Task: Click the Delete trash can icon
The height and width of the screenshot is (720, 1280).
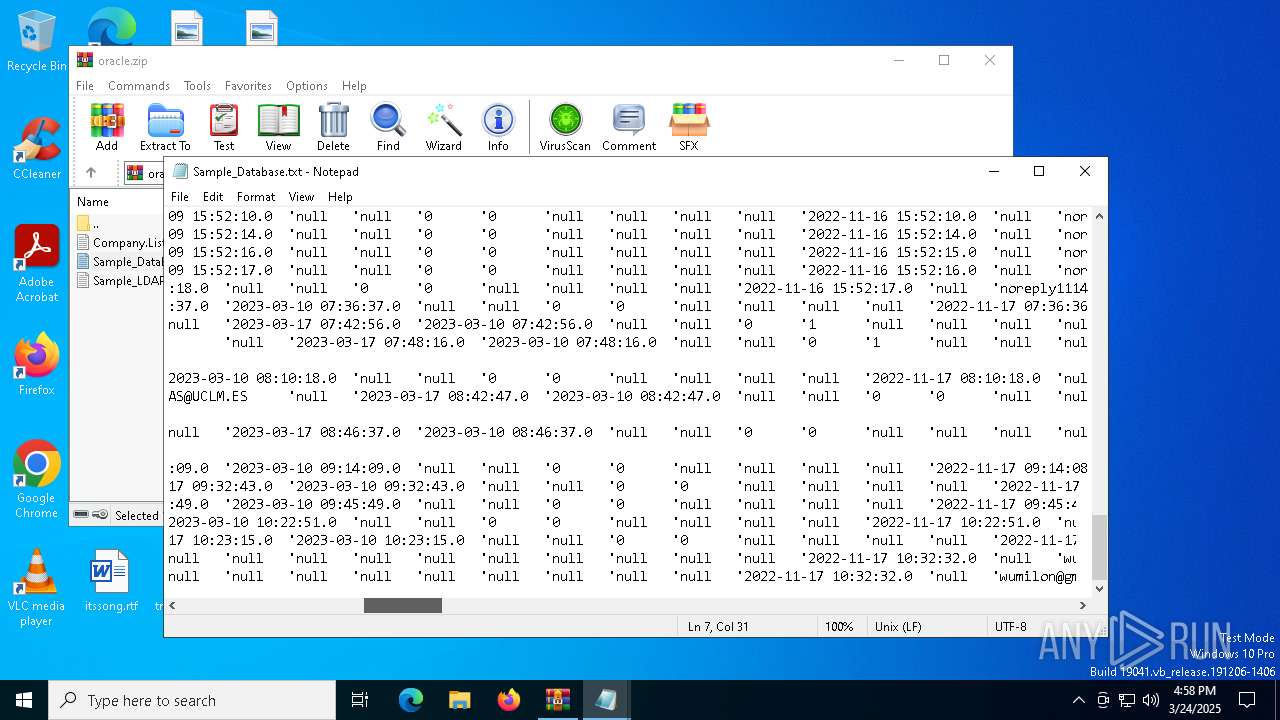Action: (333, 127)
